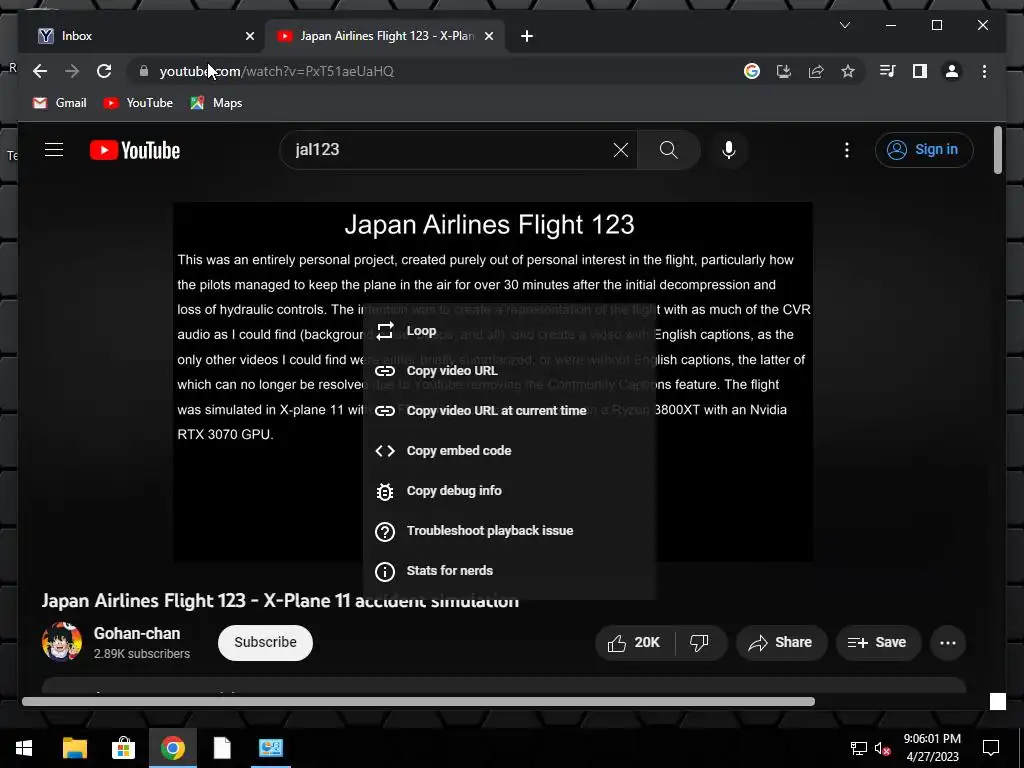Open Troubleshoot playback issue

(x=509, y=530)
